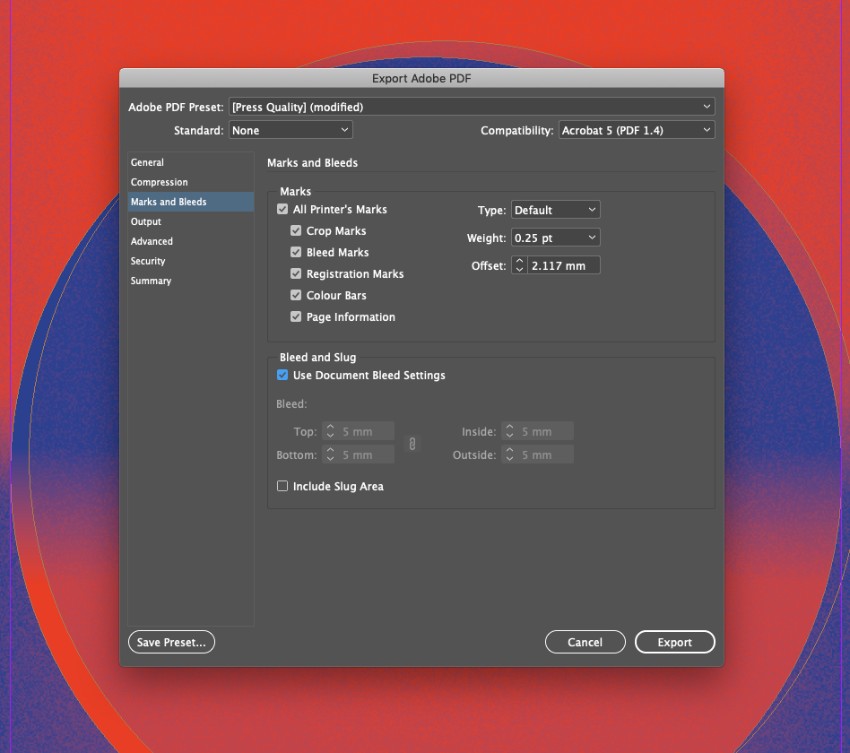Enable Include Slug Area checkbox
850x753 pixels.
pos(282,486)
